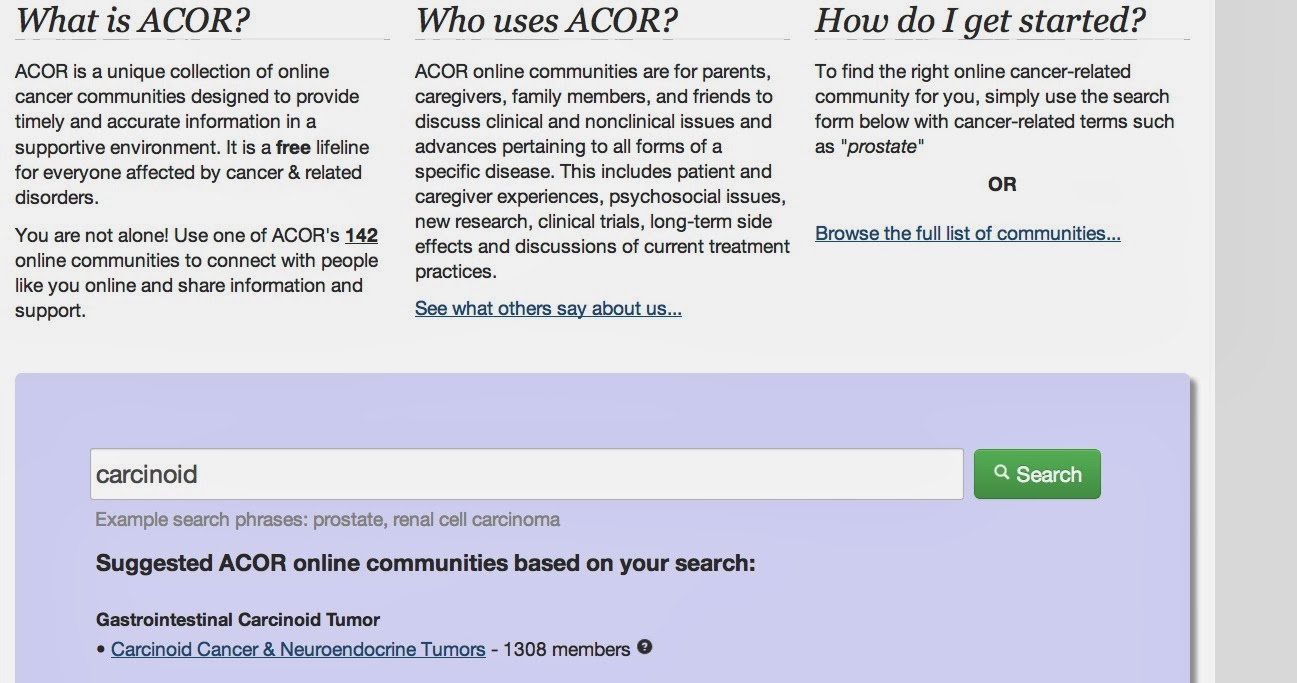The width and height of the screenshot is (1297, 683).
Task: Open the Carcinoid Cancer & Neuroendocrine Tumors link
Action: pyautogui.click(x=298, y=649)
